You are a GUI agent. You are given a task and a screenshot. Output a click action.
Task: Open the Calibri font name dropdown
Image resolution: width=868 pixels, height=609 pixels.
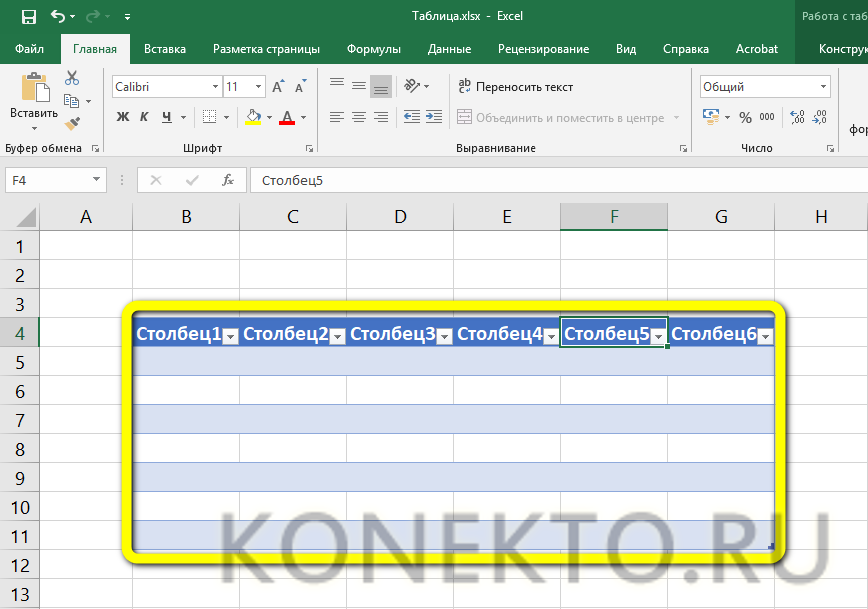(x=166, y=87)
